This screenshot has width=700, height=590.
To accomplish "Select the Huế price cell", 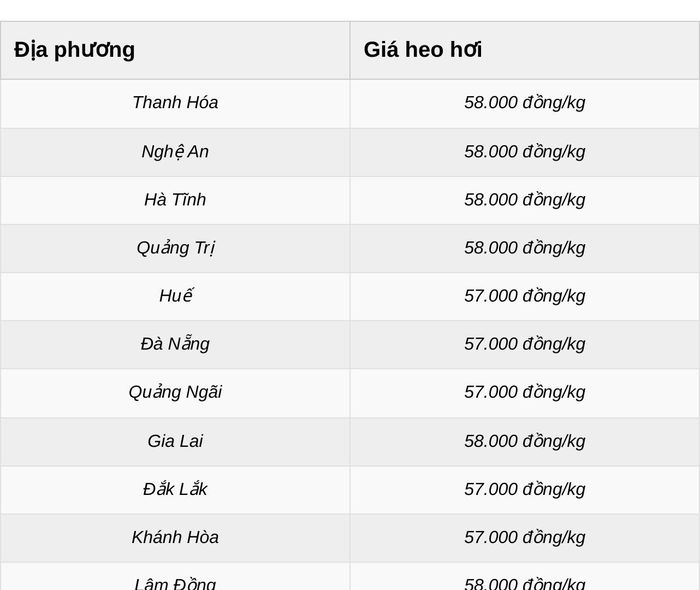I will (525, 296).
